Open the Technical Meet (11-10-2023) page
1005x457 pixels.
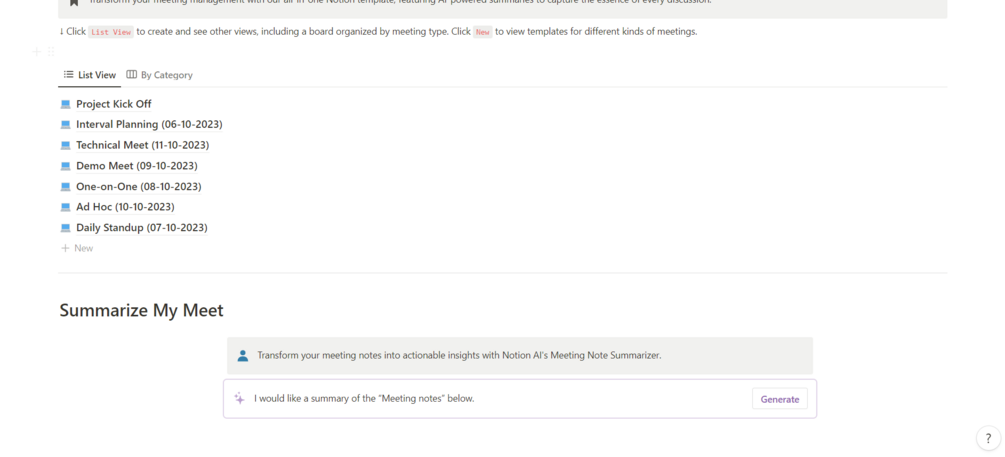click(x=142, y=145)
